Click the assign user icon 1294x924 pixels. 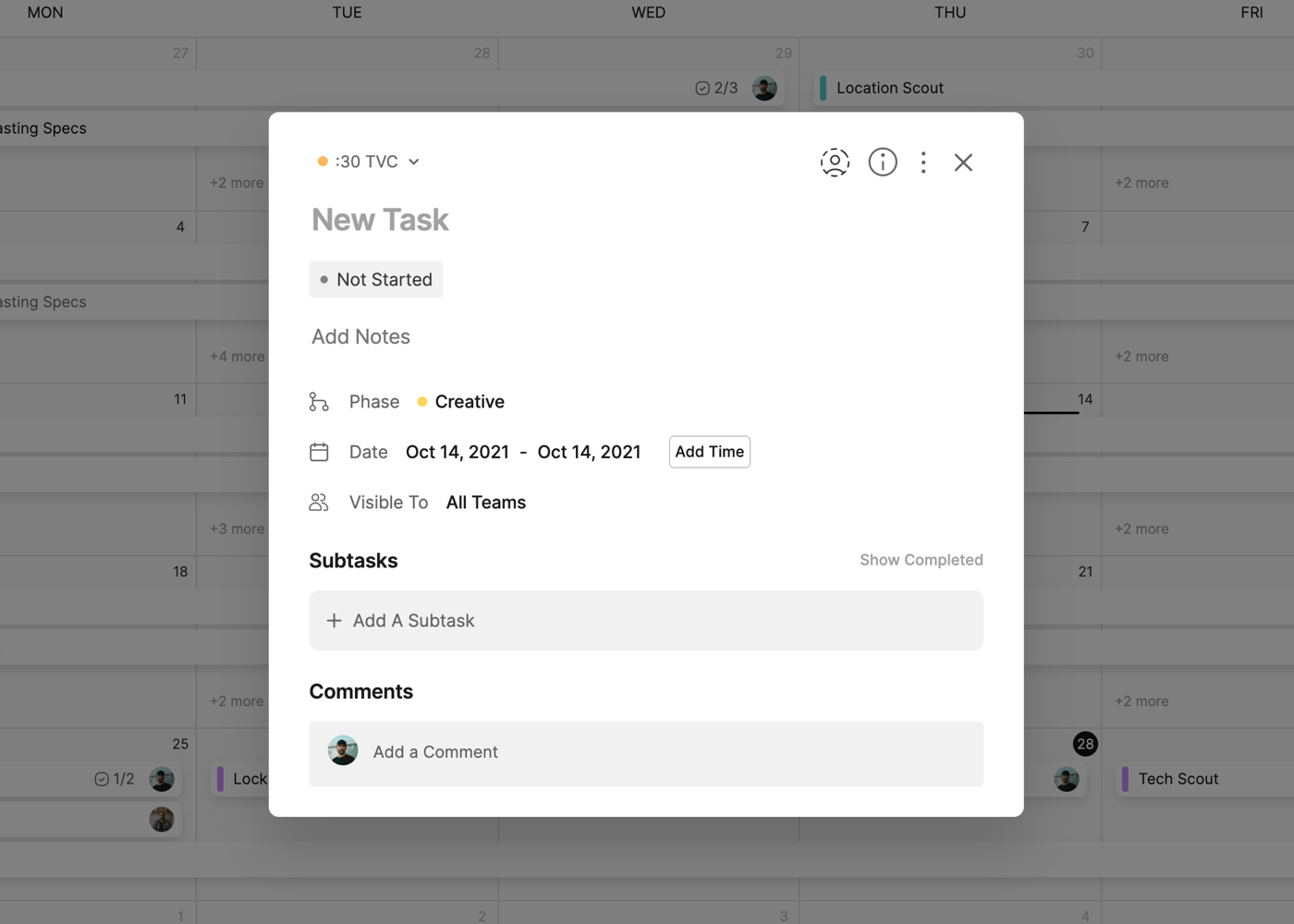[x=835, y=163]
